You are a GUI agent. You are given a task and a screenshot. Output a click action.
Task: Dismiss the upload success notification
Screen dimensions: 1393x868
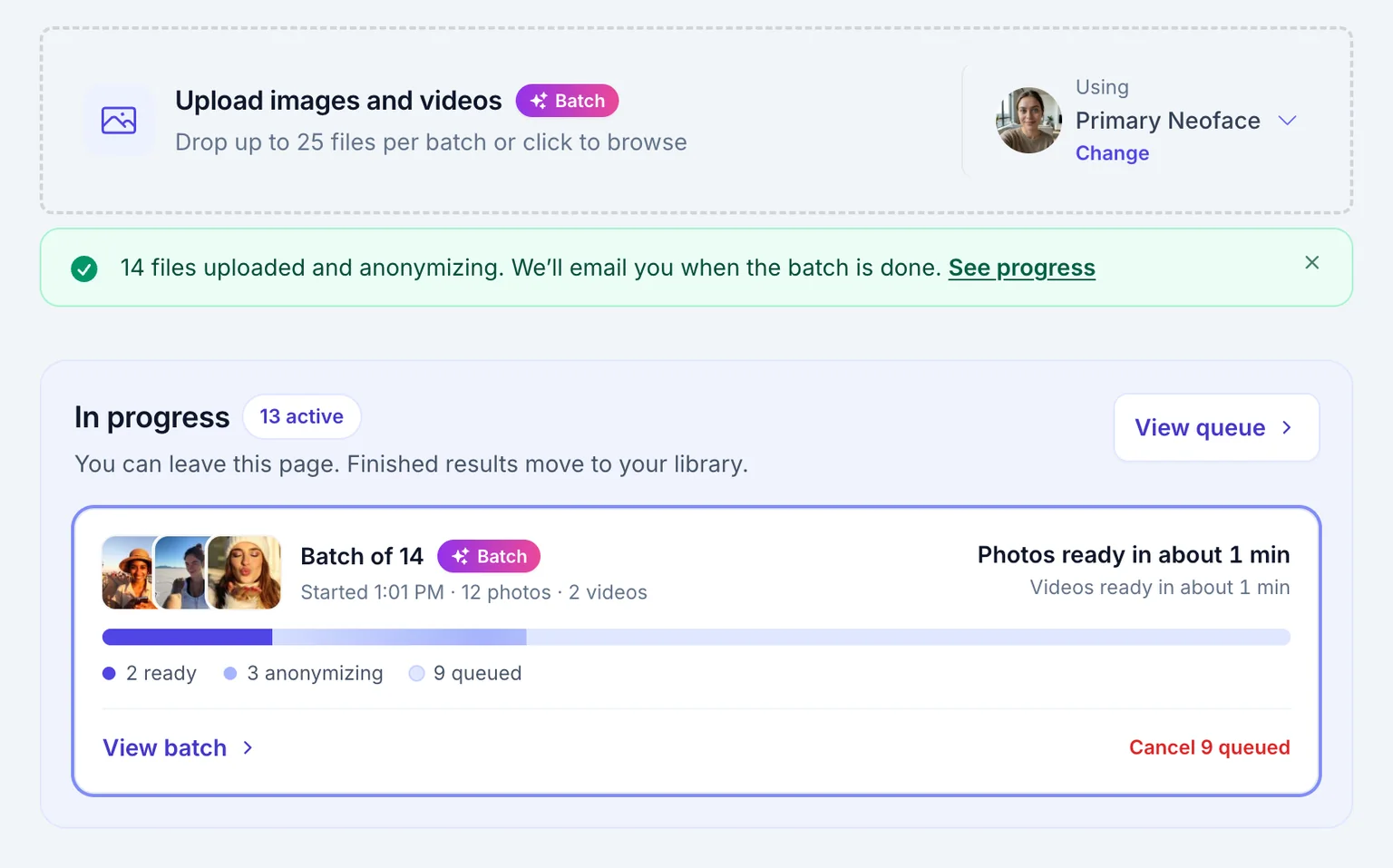(x=1311, y=262)
